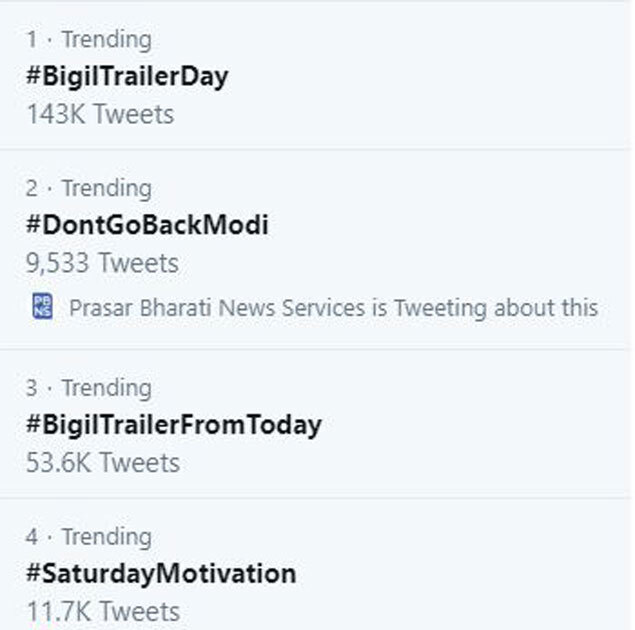Image resolution: width=635 pixels, height=630 pixels.
Task: Click the rank number 4 label
Action: tap(32, 537)
